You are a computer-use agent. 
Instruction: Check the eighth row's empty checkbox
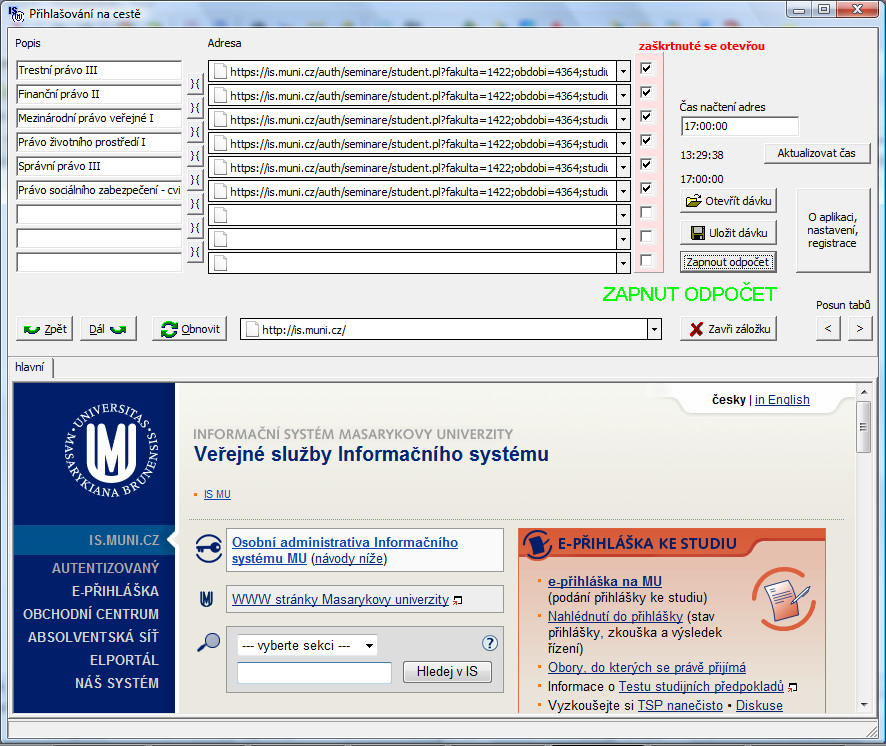pyautogui.click(x=646, y=236)
